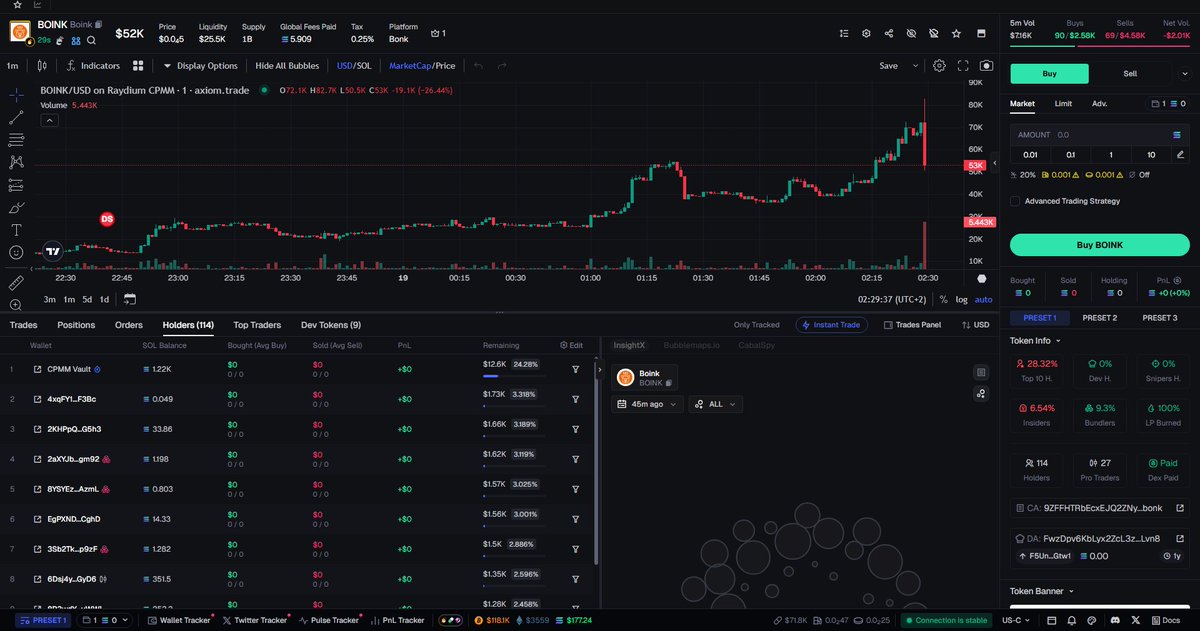1200x631 pixels.
Task: Select the pattern drawing tool
Action: 16,162
